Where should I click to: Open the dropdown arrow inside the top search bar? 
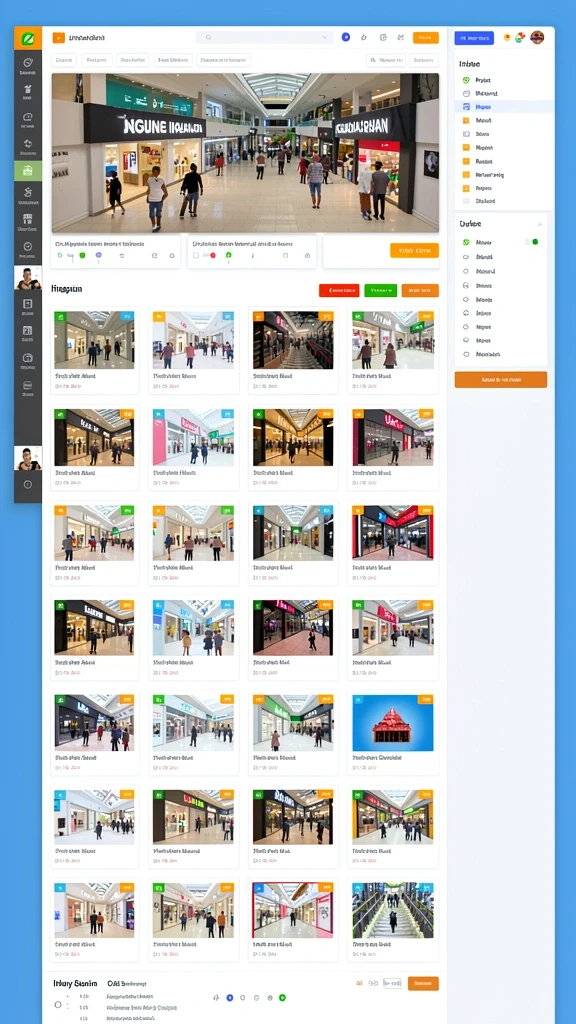[325, 38]
